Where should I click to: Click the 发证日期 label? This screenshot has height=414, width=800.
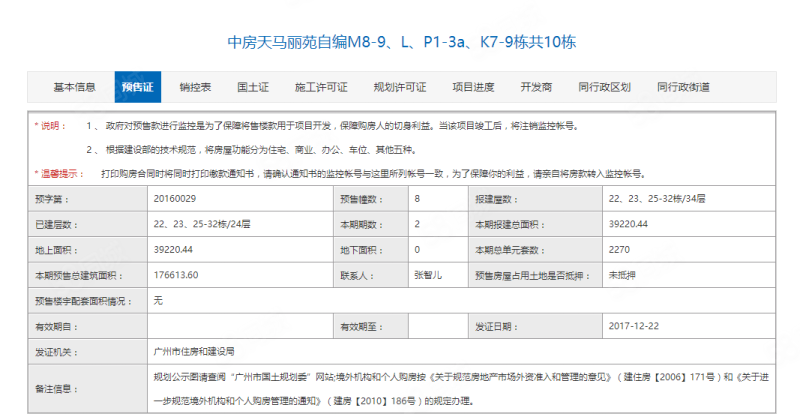pos(496,327)
